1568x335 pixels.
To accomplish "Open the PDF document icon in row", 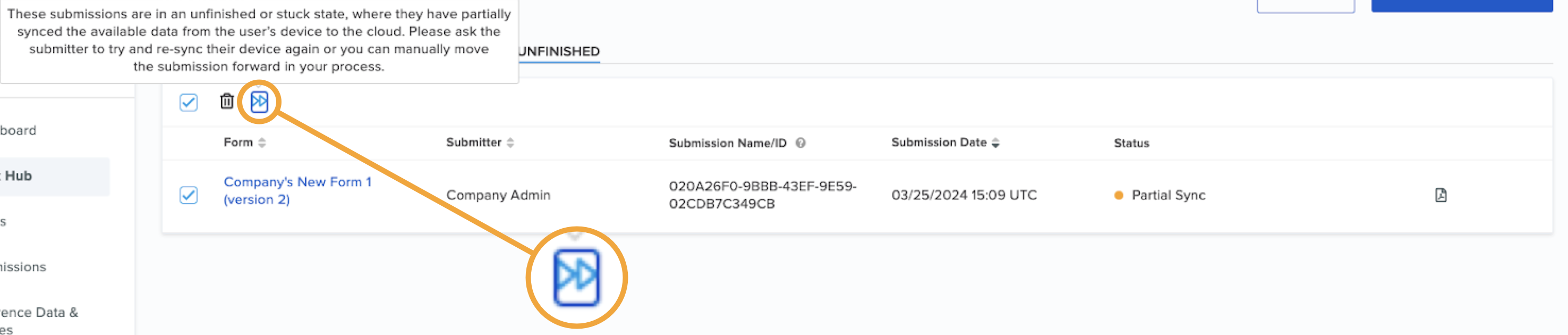I will [1440, 195].
